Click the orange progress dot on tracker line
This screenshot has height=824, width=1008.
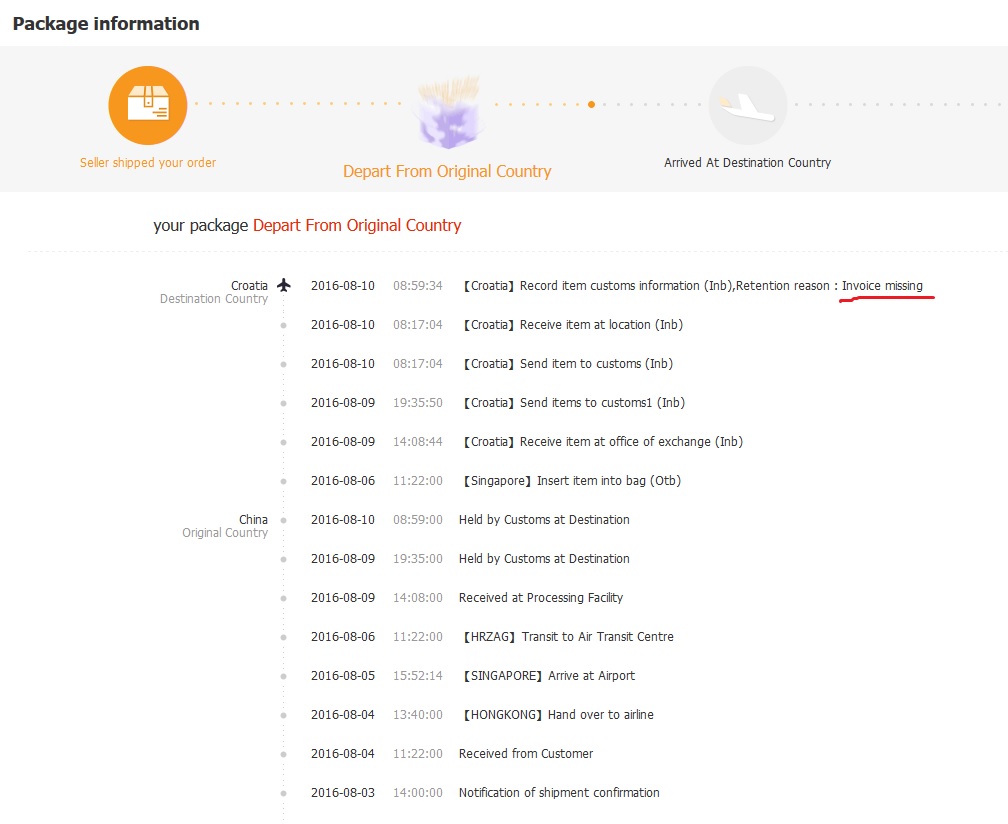(x=592, y=104)
